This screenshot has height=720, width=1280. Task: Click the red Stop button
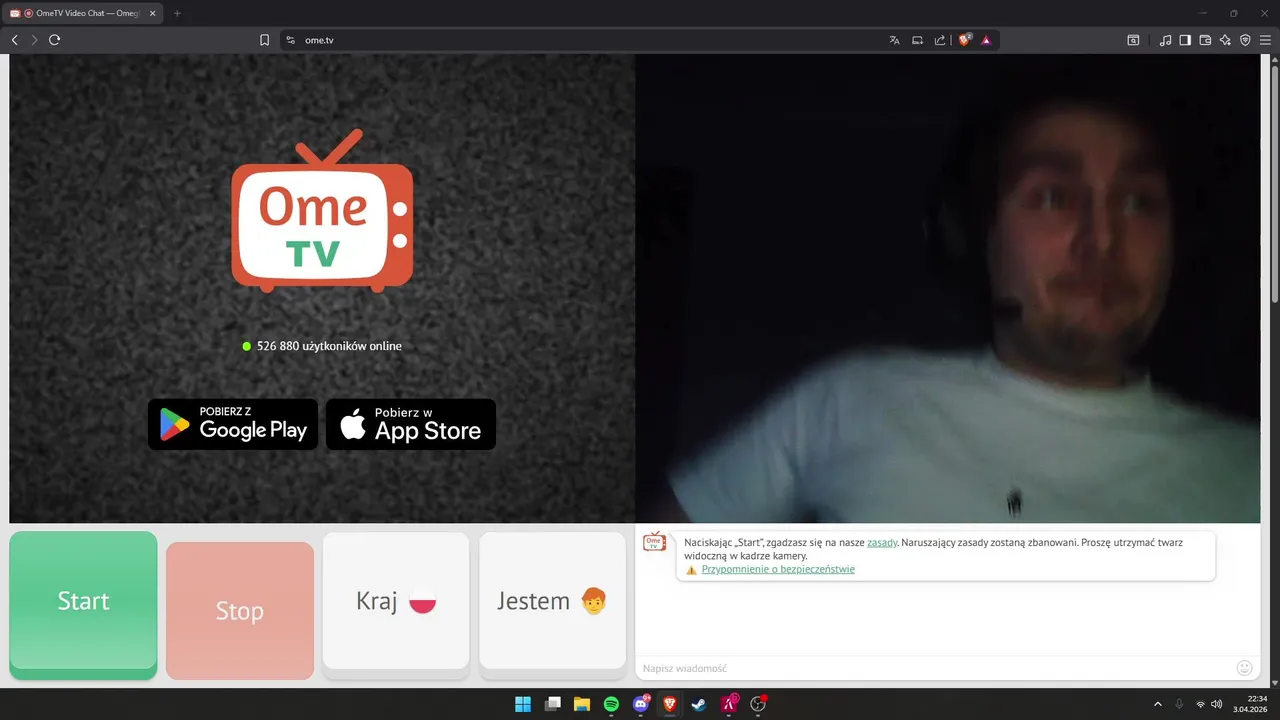point(240,611)
